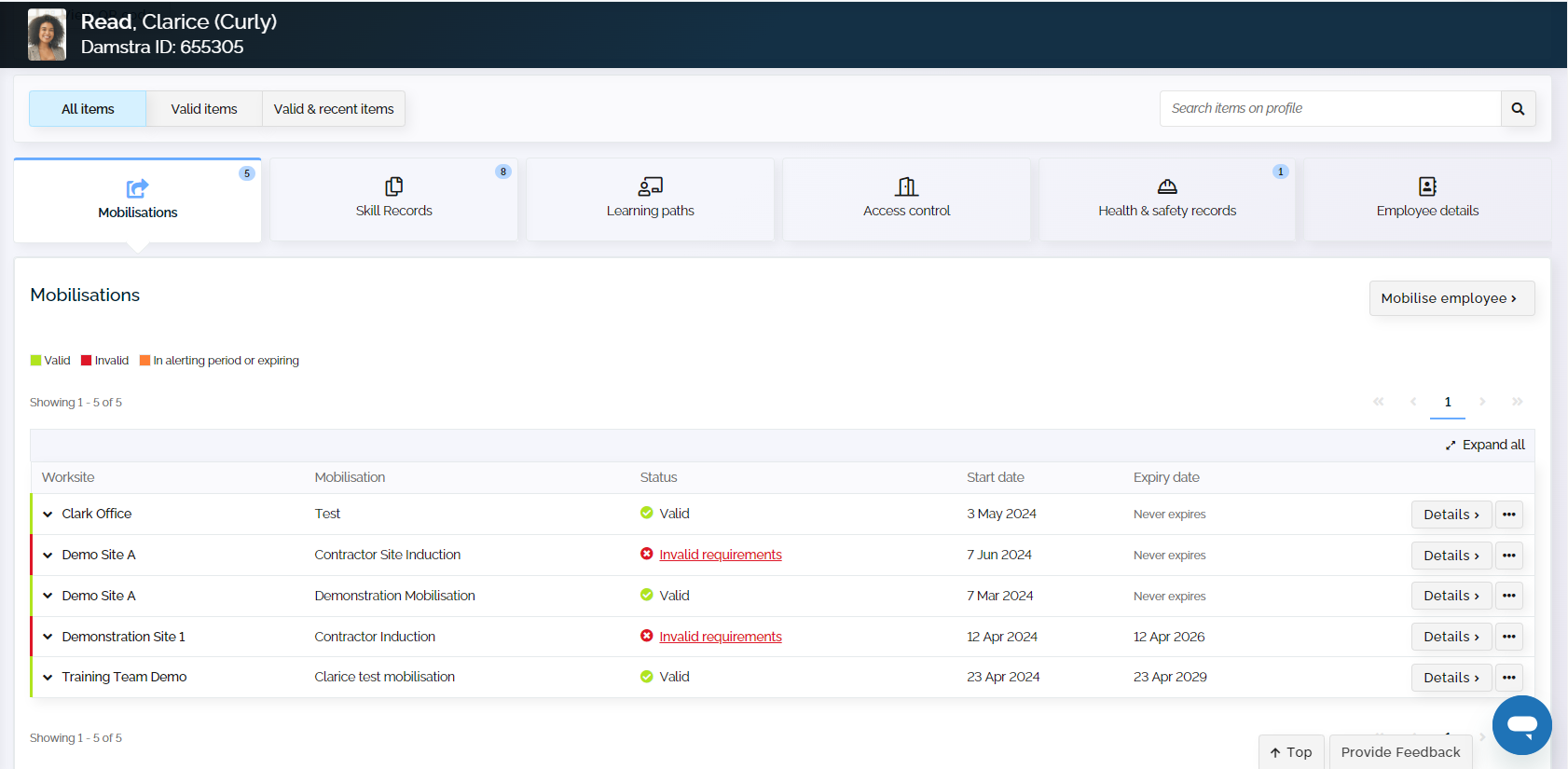Switch filter to Valid & recent items

tap(333, 109)
